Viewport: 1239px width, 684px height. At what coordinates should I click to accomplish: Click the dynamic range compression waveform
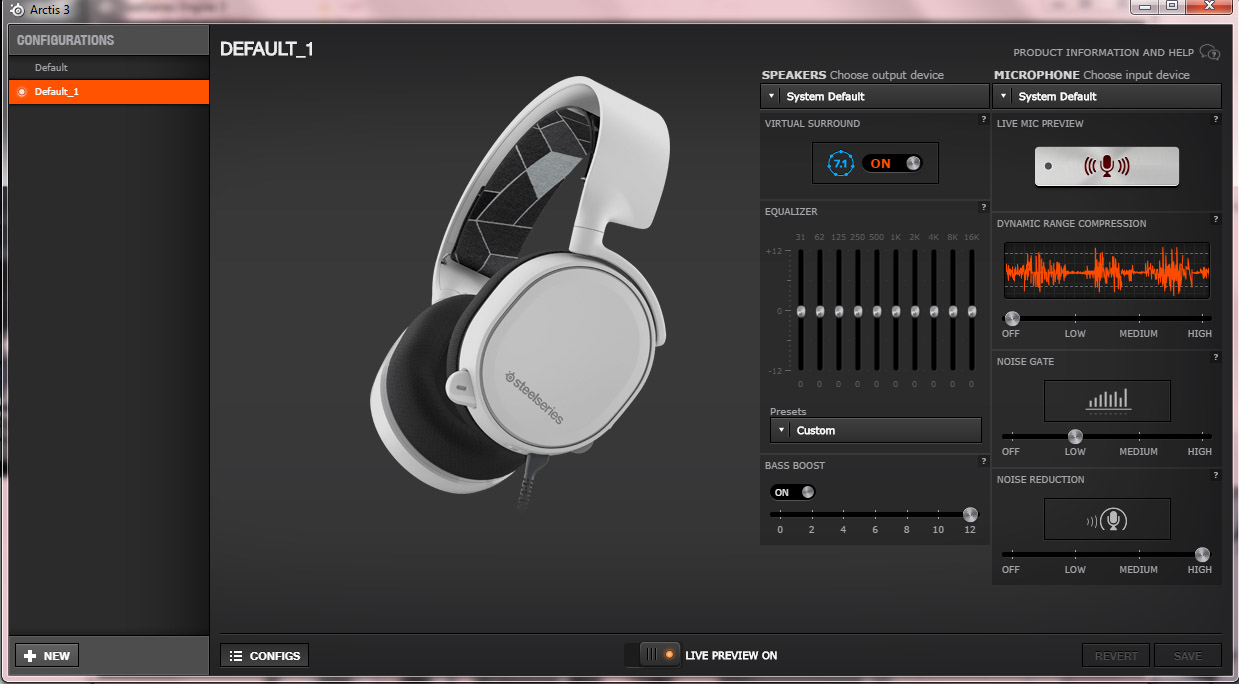click(x=1106, y=271)
